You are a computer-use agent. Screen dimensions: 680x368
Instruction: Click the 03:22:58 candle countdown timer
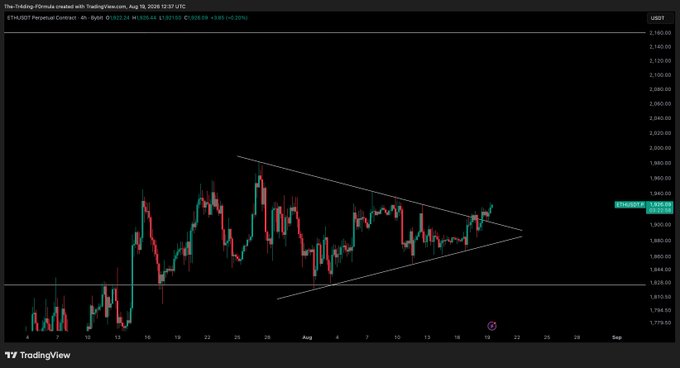(x=660, y=210)
